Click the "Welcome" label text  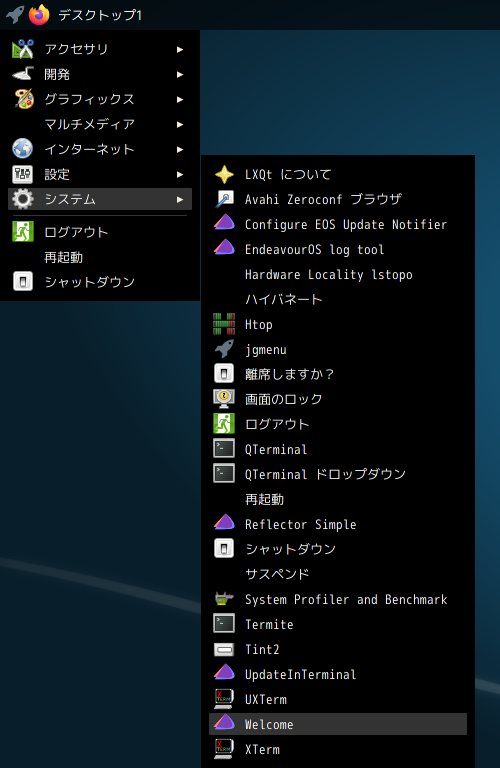tap(269, 724)
